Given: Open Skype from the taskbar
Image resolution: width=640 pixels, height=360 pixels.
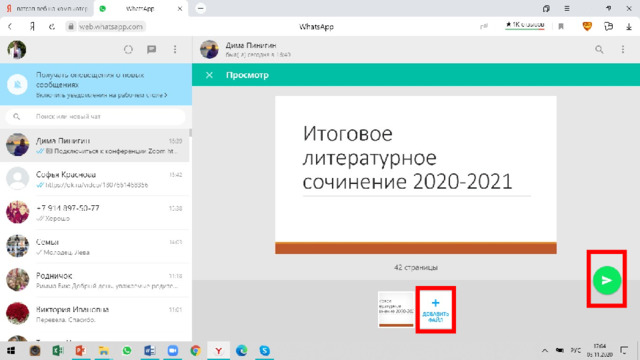Looking at the screenshot, I should pyautogui.click(x=264, y=351).
